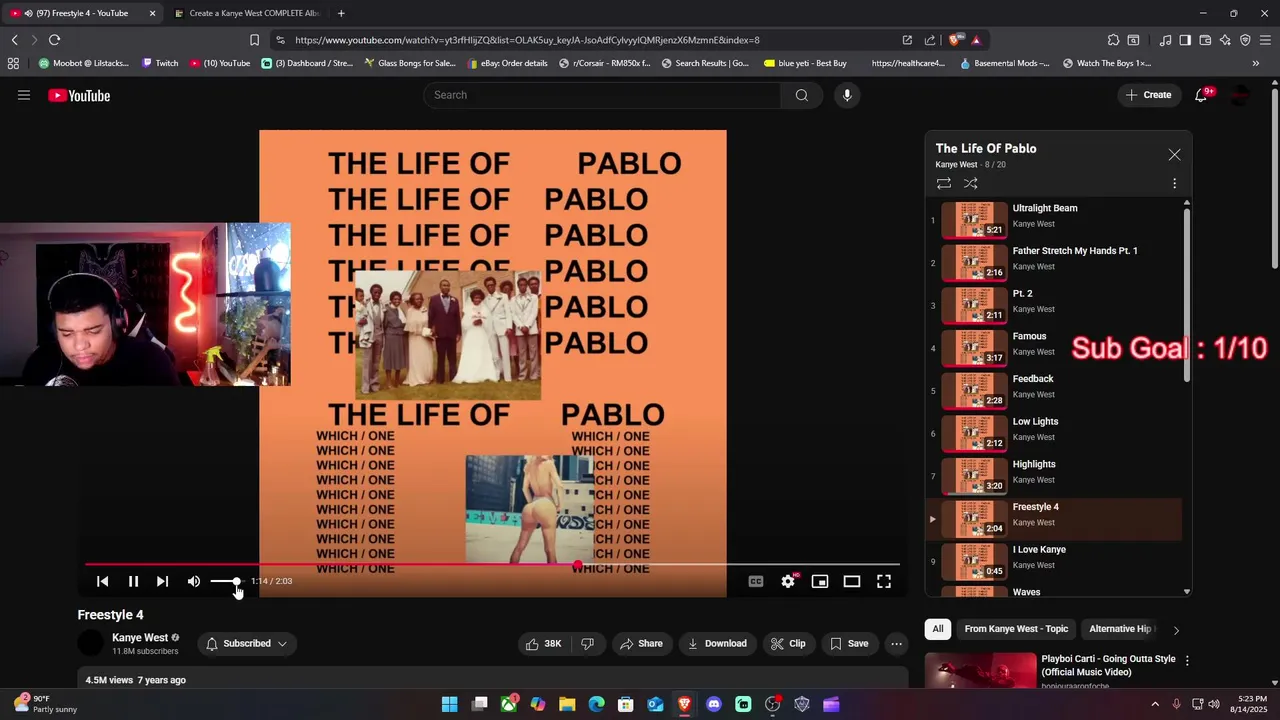Viewport: 1280px width, 720px height.
Task: Open a new browser tab
Action: pyautogui.click(x=341, y=13)
